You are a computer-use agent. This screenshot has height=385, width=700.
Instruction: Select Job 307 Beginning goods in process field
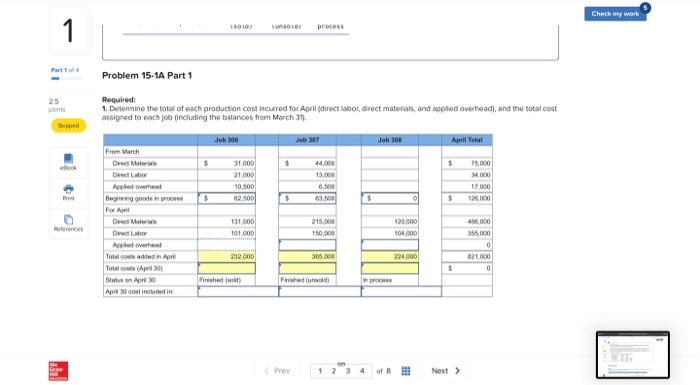point(308,198)
